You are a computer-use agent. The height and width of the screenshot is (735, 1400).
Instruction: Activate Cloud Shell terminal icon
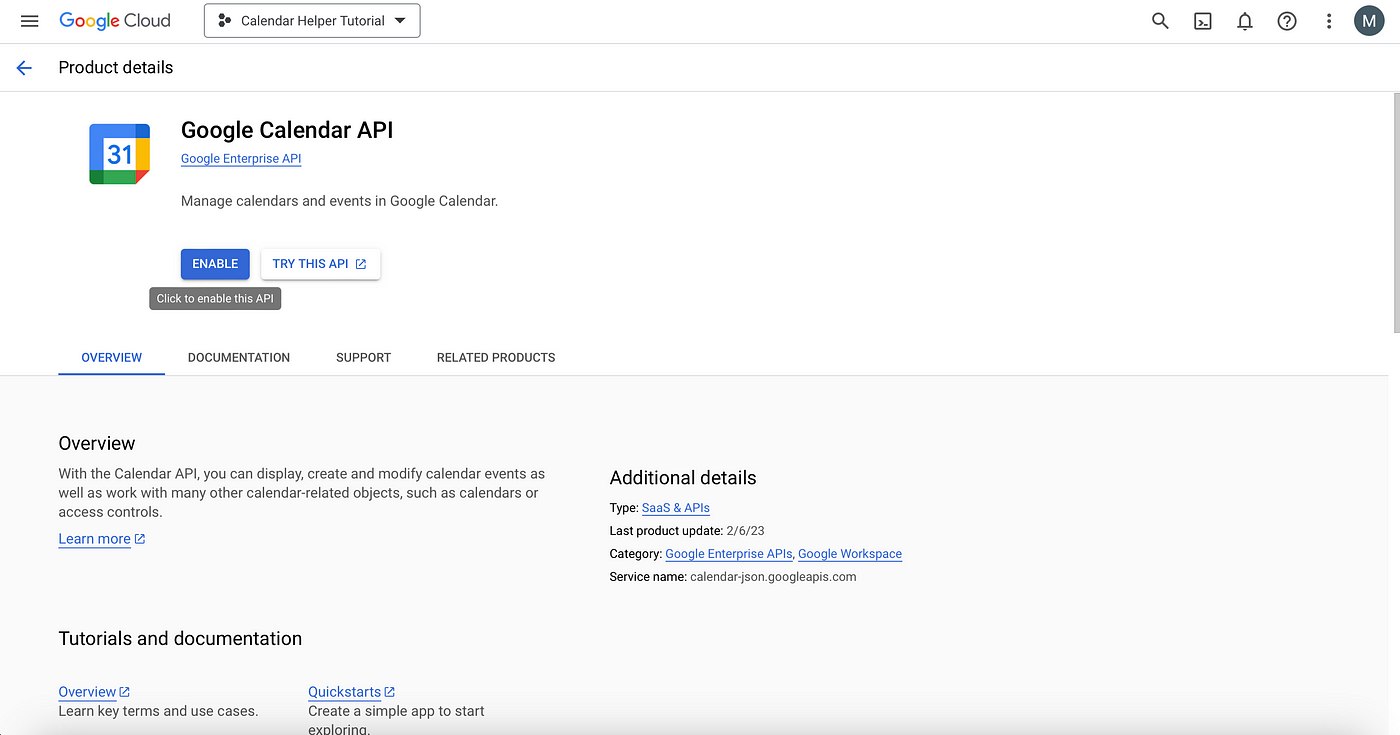click(x=1203, y=21)
